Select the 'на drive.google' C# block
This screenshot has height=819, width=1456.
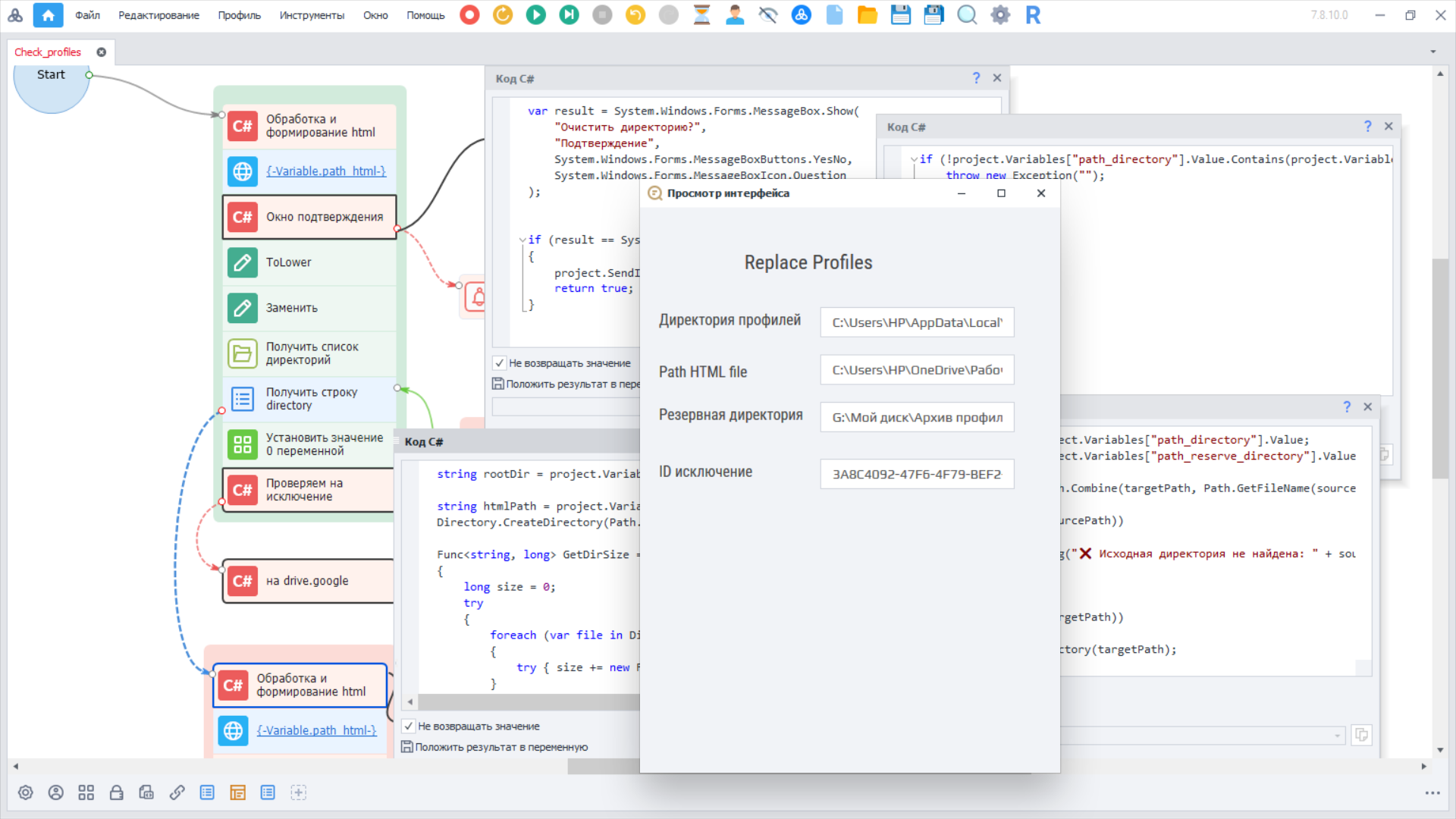pyautogui.click(x=308, y=581)
